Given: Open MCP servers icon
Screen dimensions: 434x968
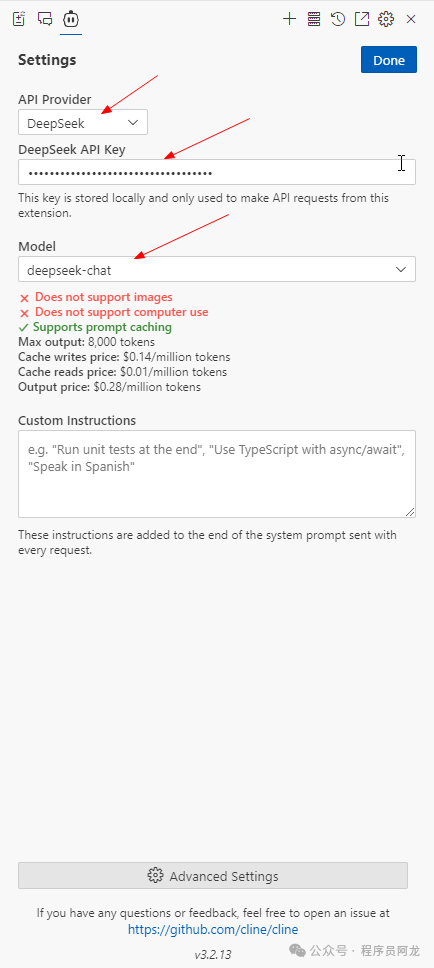Looking at the screenshot, I should [314, 19].
